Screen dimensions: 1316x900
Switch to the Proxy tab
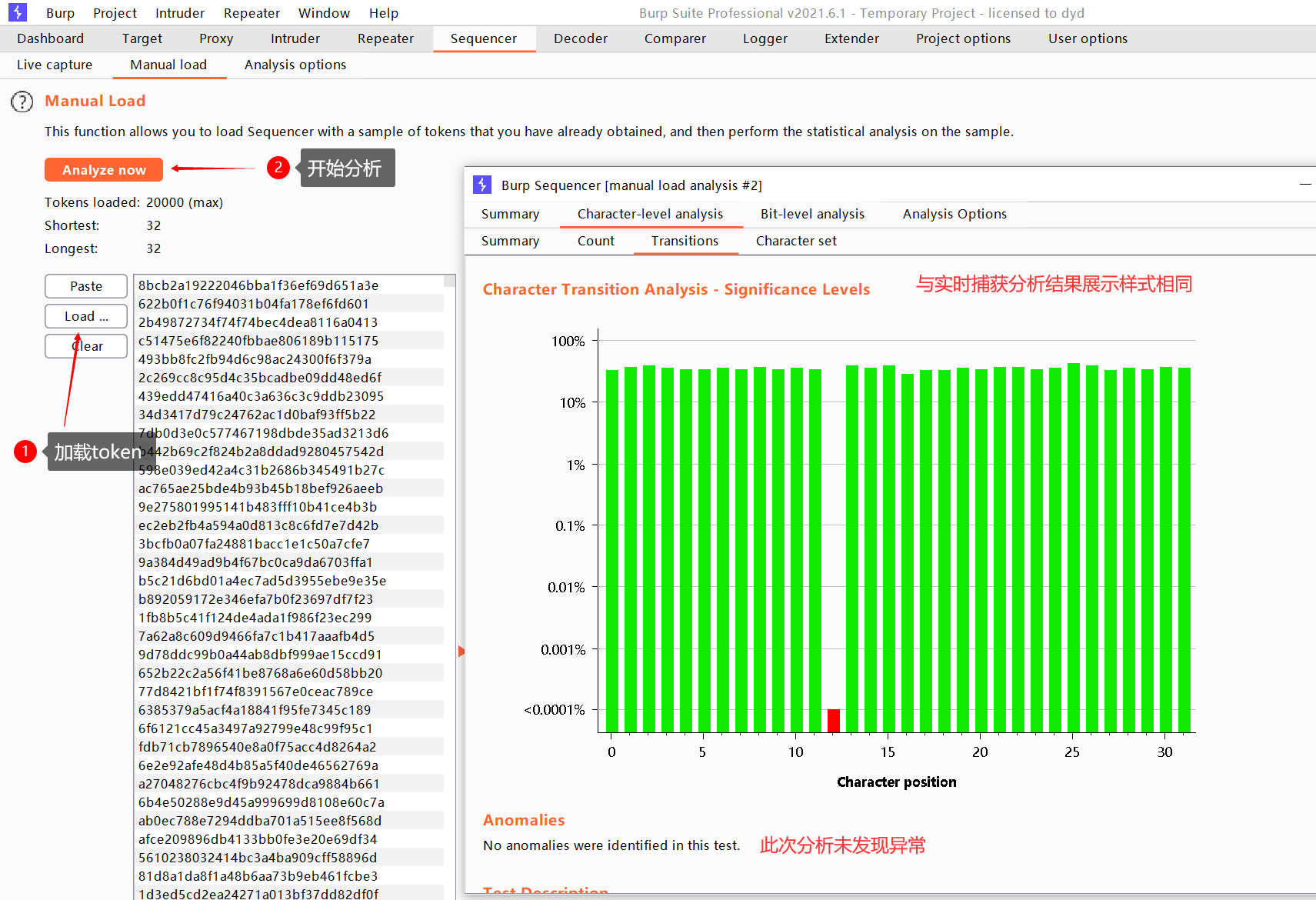215,38
